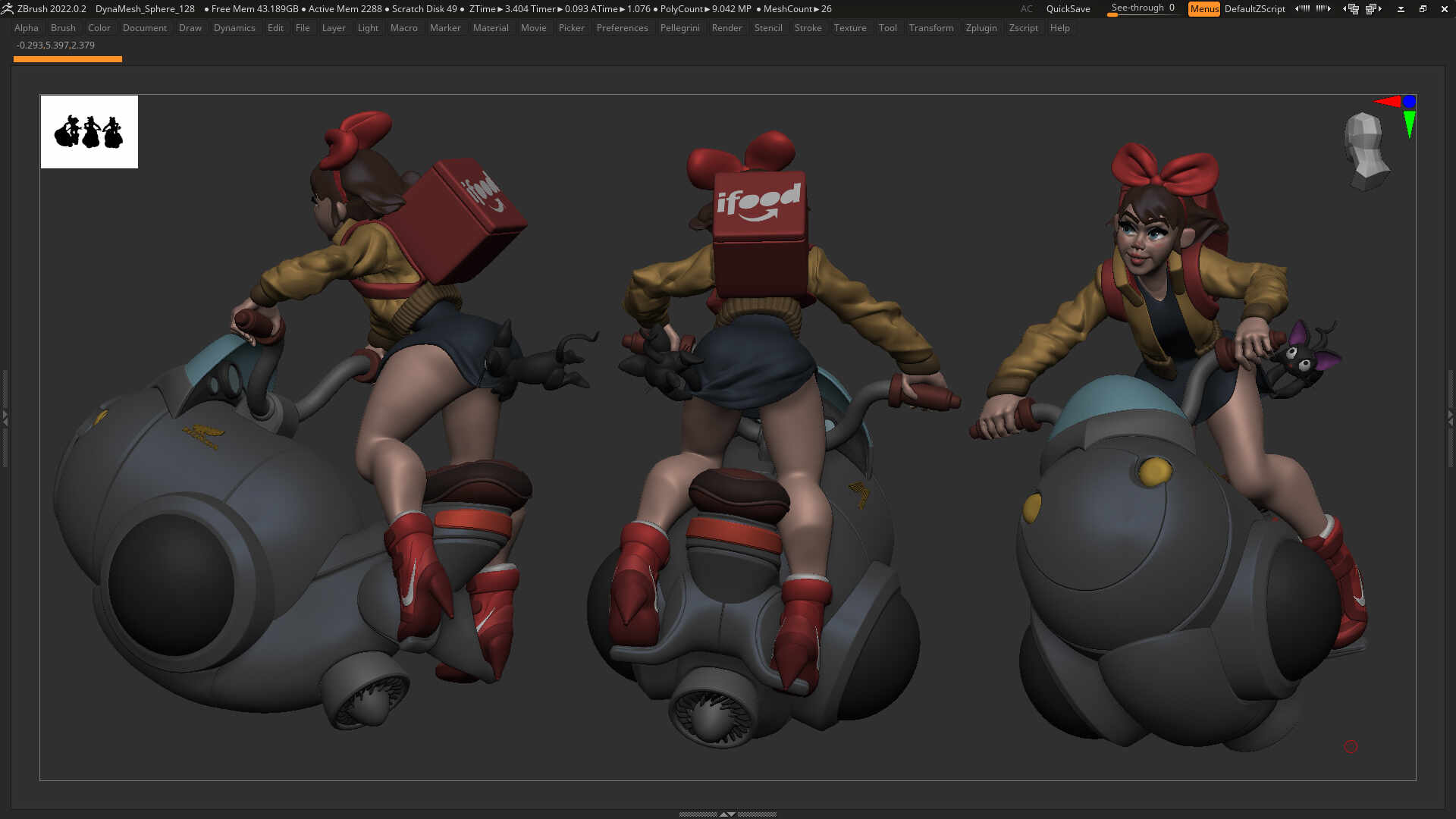
Task: Open the Draw menu
Action: click(x=190, y=28)
